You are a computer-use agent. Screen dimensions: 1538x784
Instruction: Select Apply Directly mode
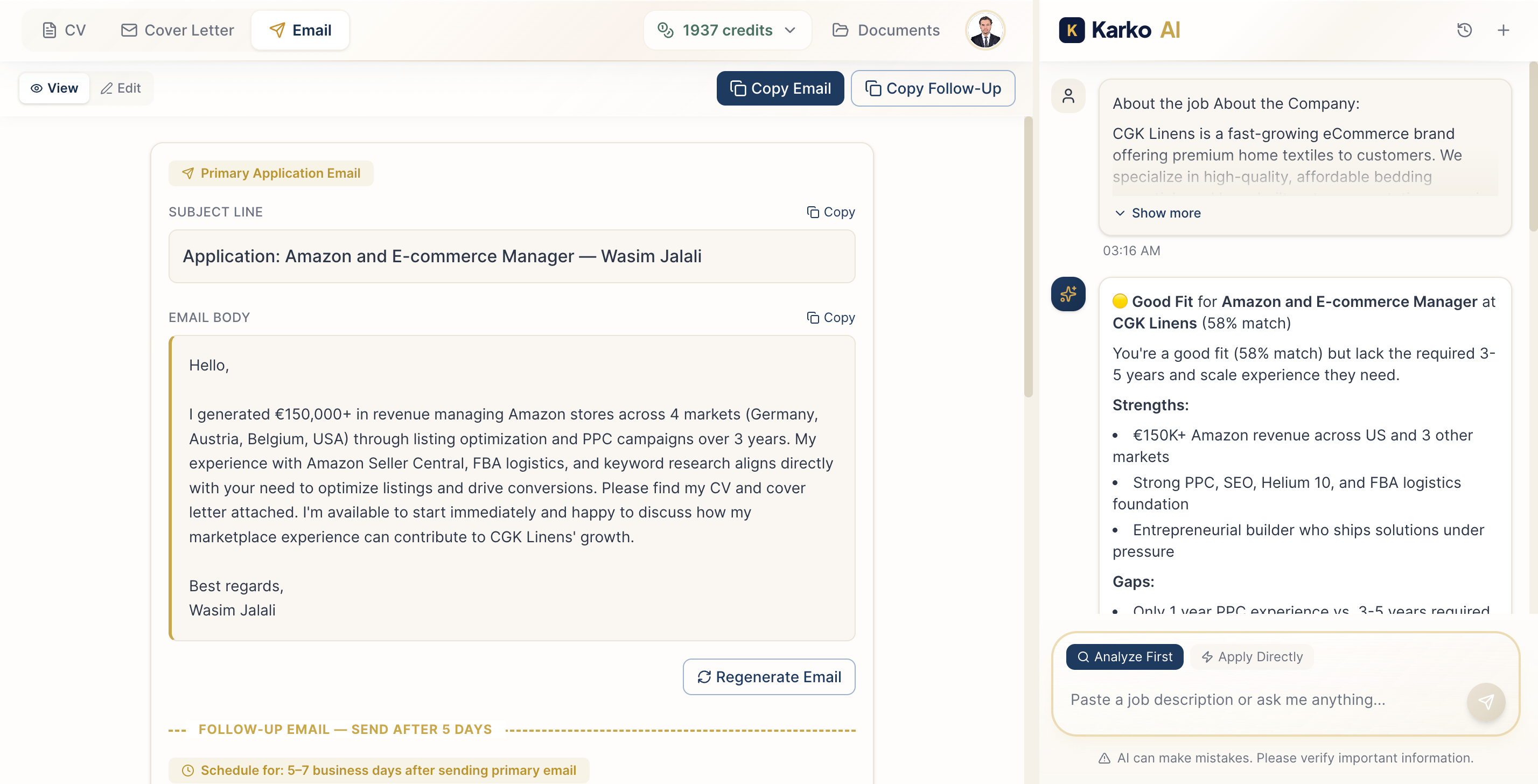point(1252,657)
